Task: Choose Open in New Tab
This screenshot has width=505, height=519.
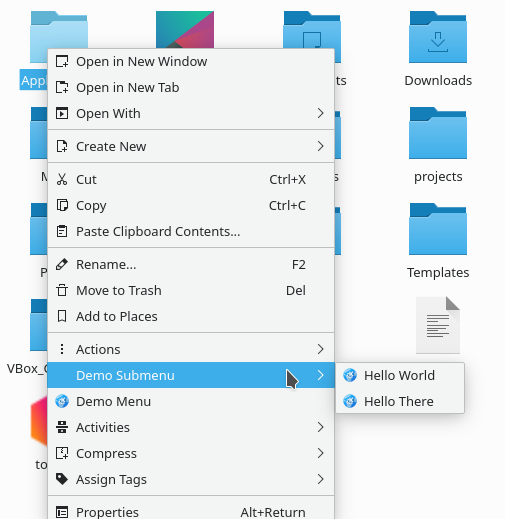Action: (x=191, y=87)
